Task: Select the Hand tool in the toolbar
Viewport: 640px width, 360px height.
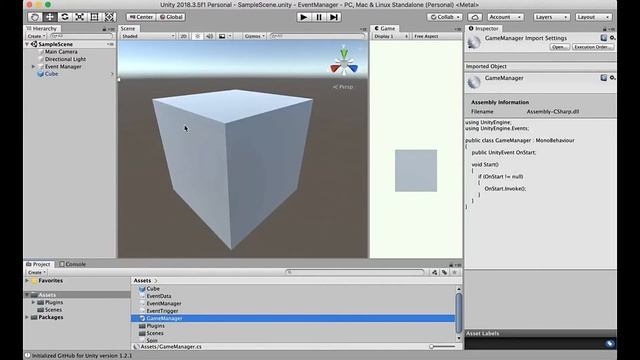Action: (x=35, y=17)
